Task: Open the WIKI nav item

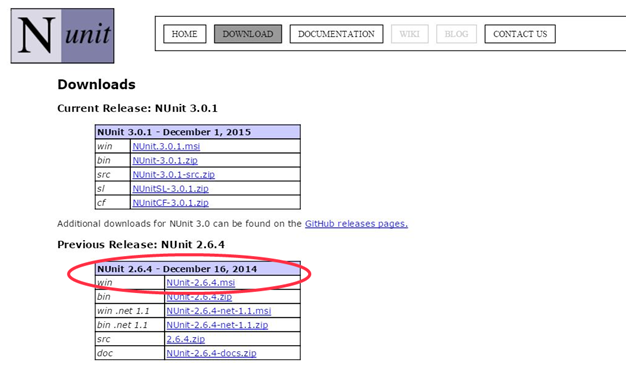Action: coord(409,34)
